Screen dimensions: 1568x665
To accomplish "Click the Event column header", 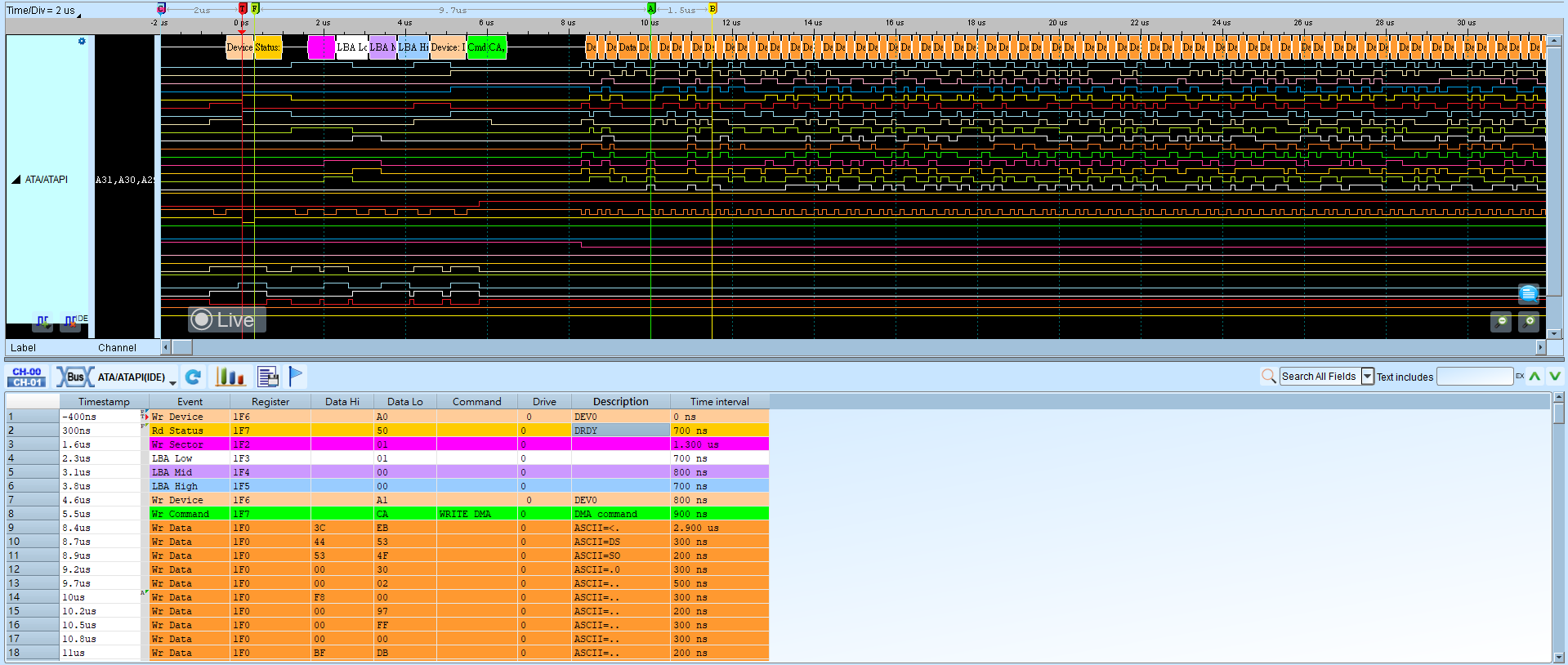I will point(190,401).
